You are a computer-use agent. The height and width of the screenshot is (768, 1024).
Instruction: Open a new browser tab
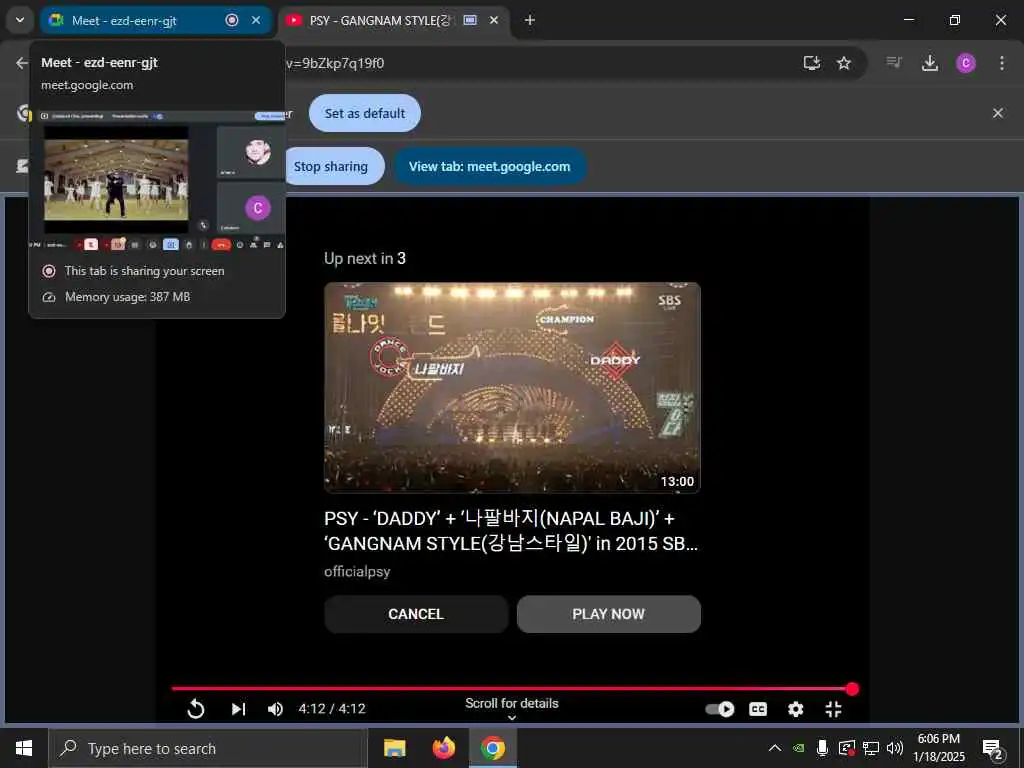pos(530,20)
